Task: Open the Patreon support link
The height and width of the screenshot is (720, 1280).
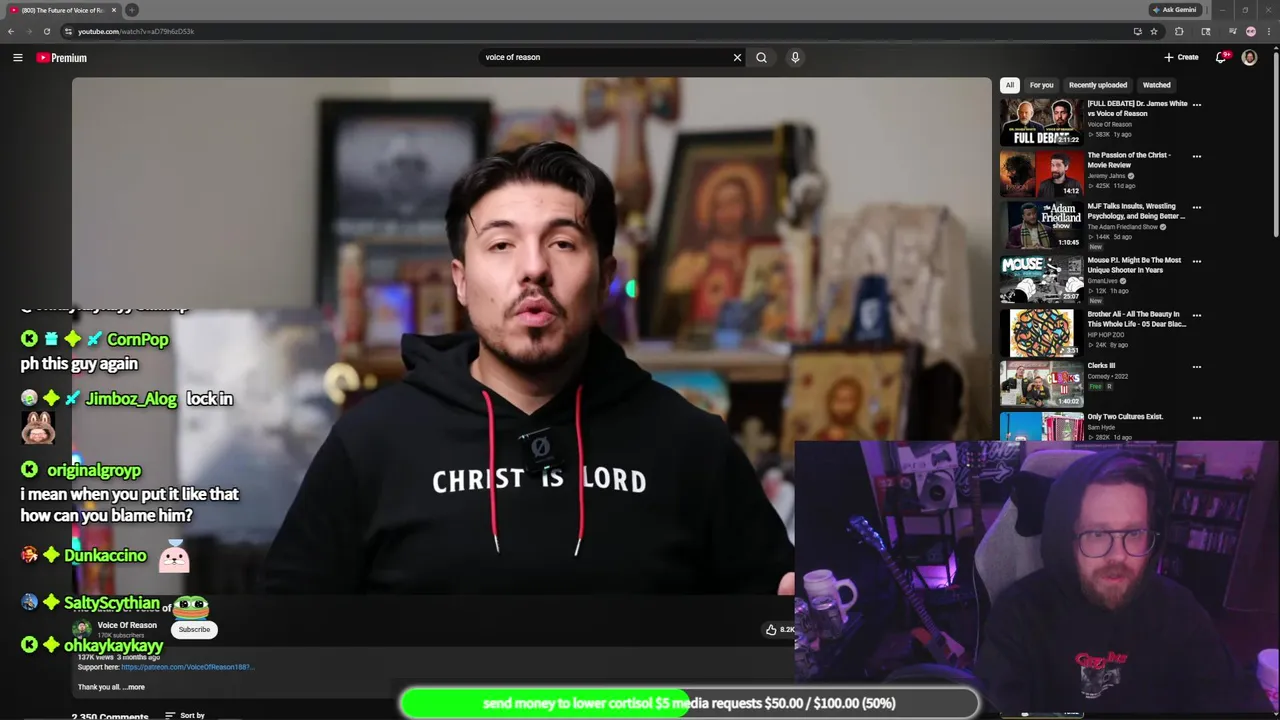Action: (187, 667)
